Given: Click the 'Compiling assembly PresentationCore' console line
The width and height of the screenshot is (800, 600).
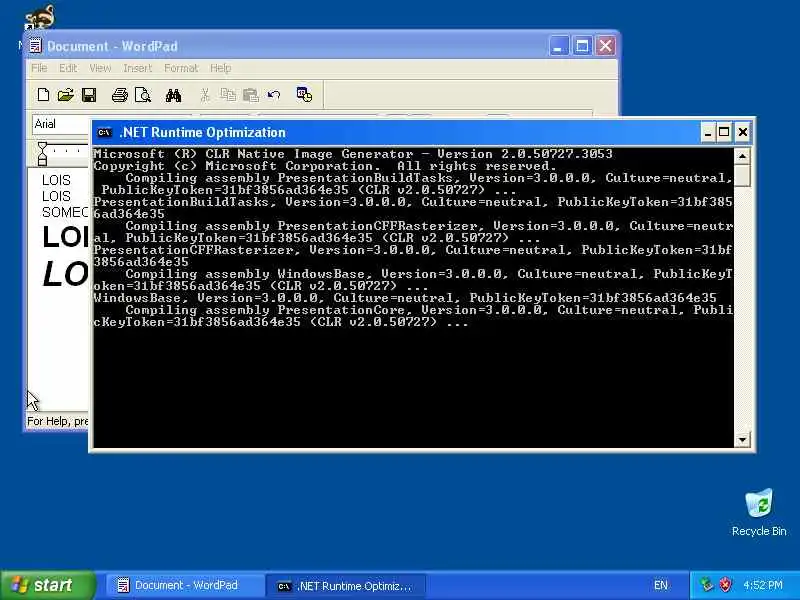Looking at the screenshot, I should point(413,316).
